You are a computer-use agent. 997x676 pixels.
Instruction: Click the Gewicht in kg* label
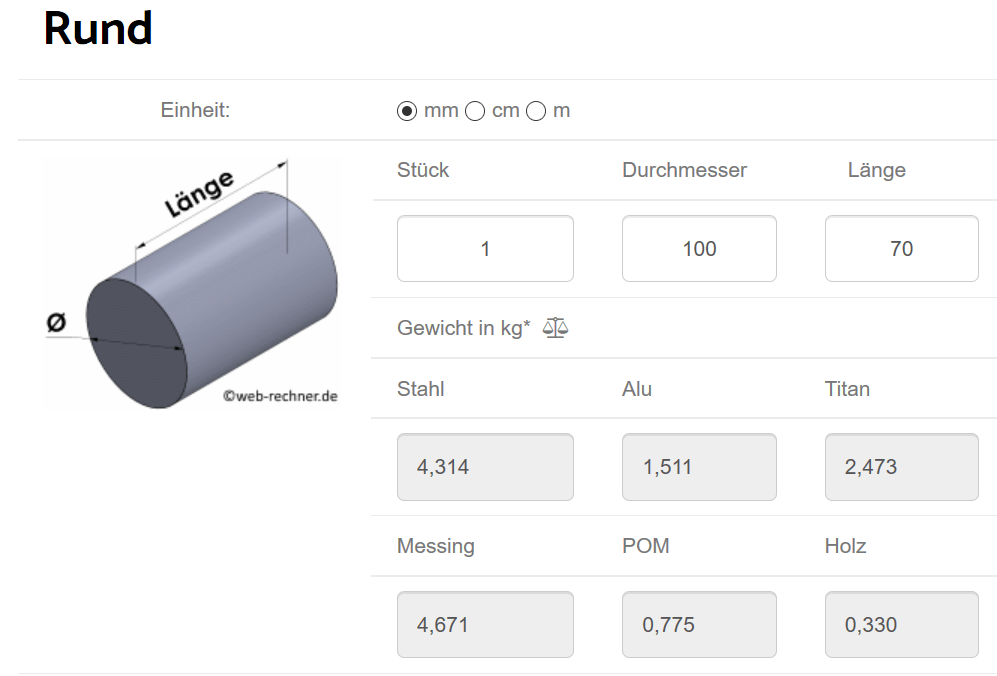coord(464,328)
